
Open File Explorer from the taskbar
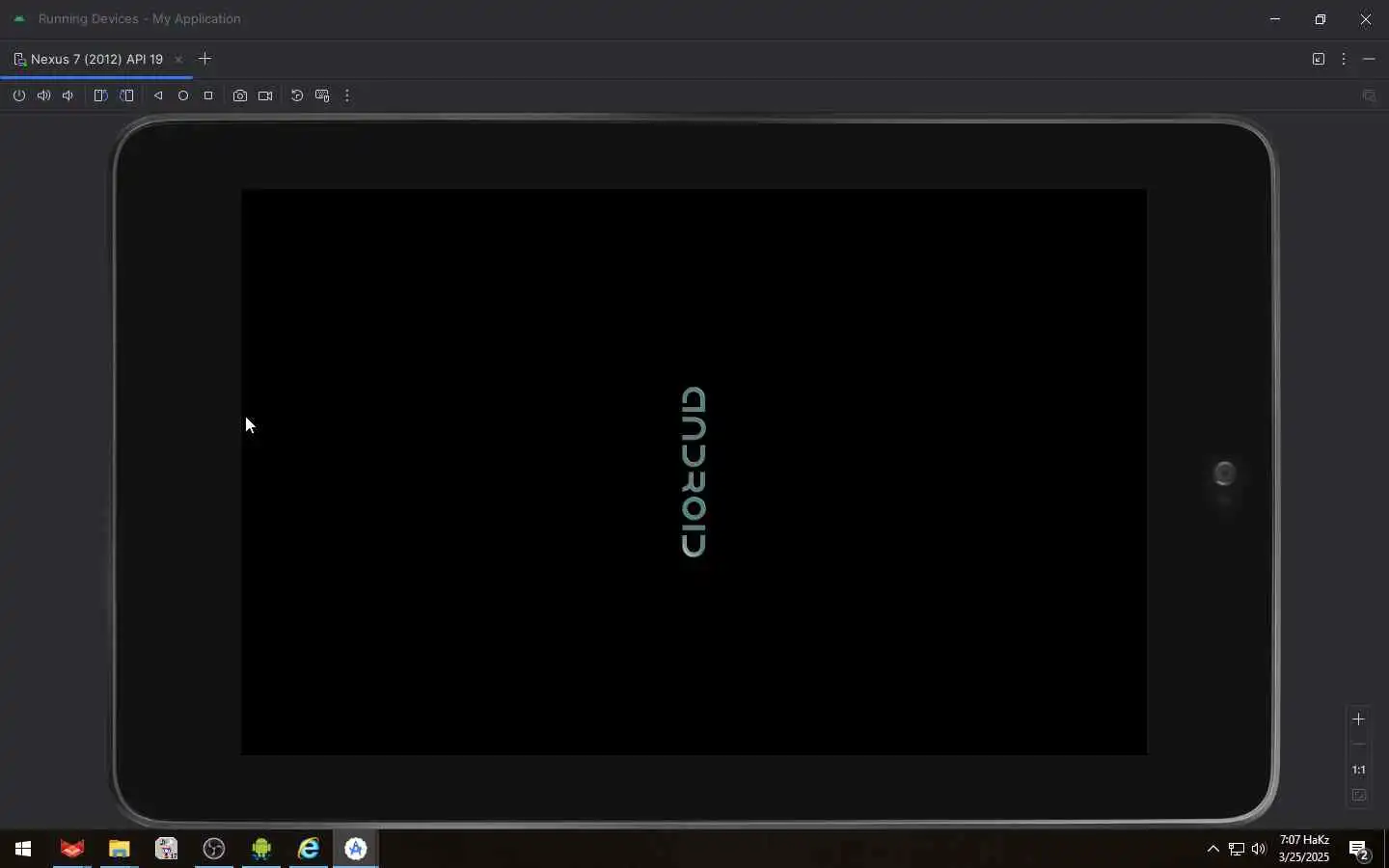pos(119,849)
